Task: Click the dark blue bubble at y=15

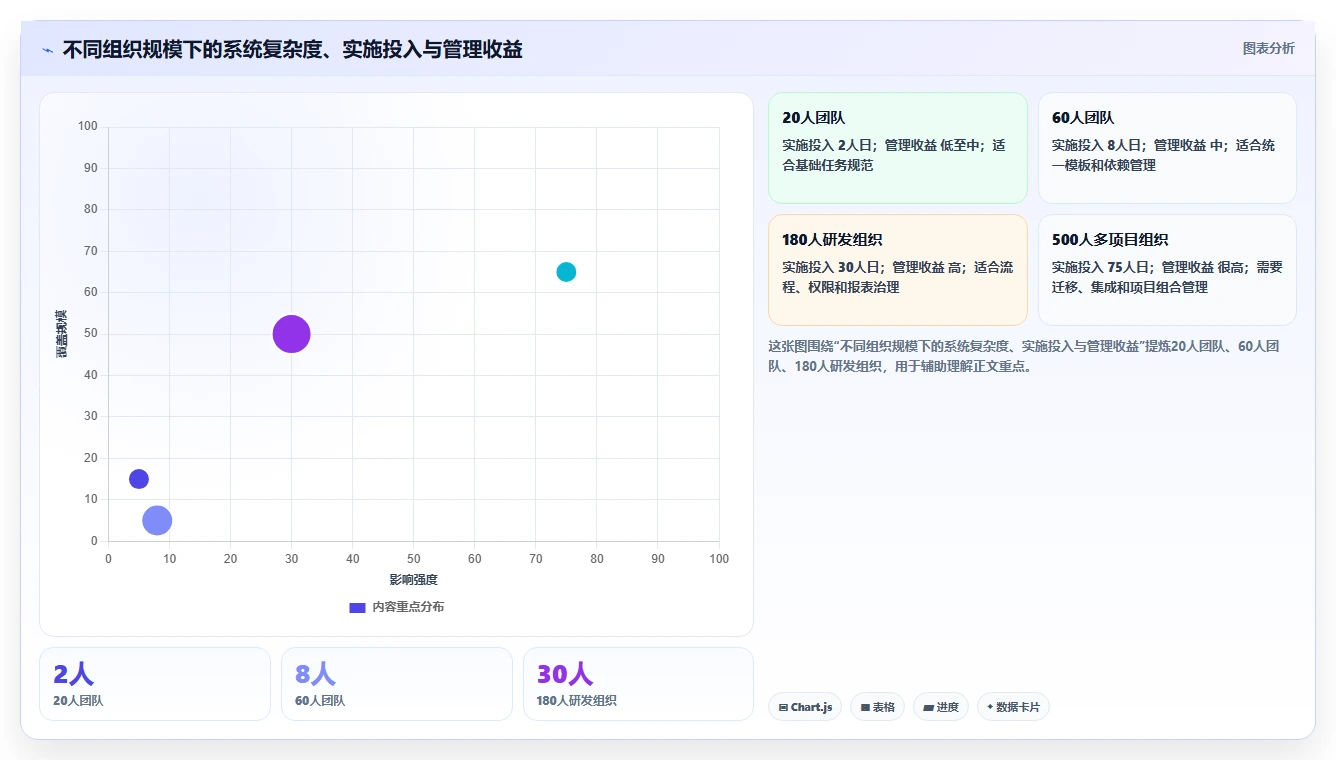Action: pos(139,479)
